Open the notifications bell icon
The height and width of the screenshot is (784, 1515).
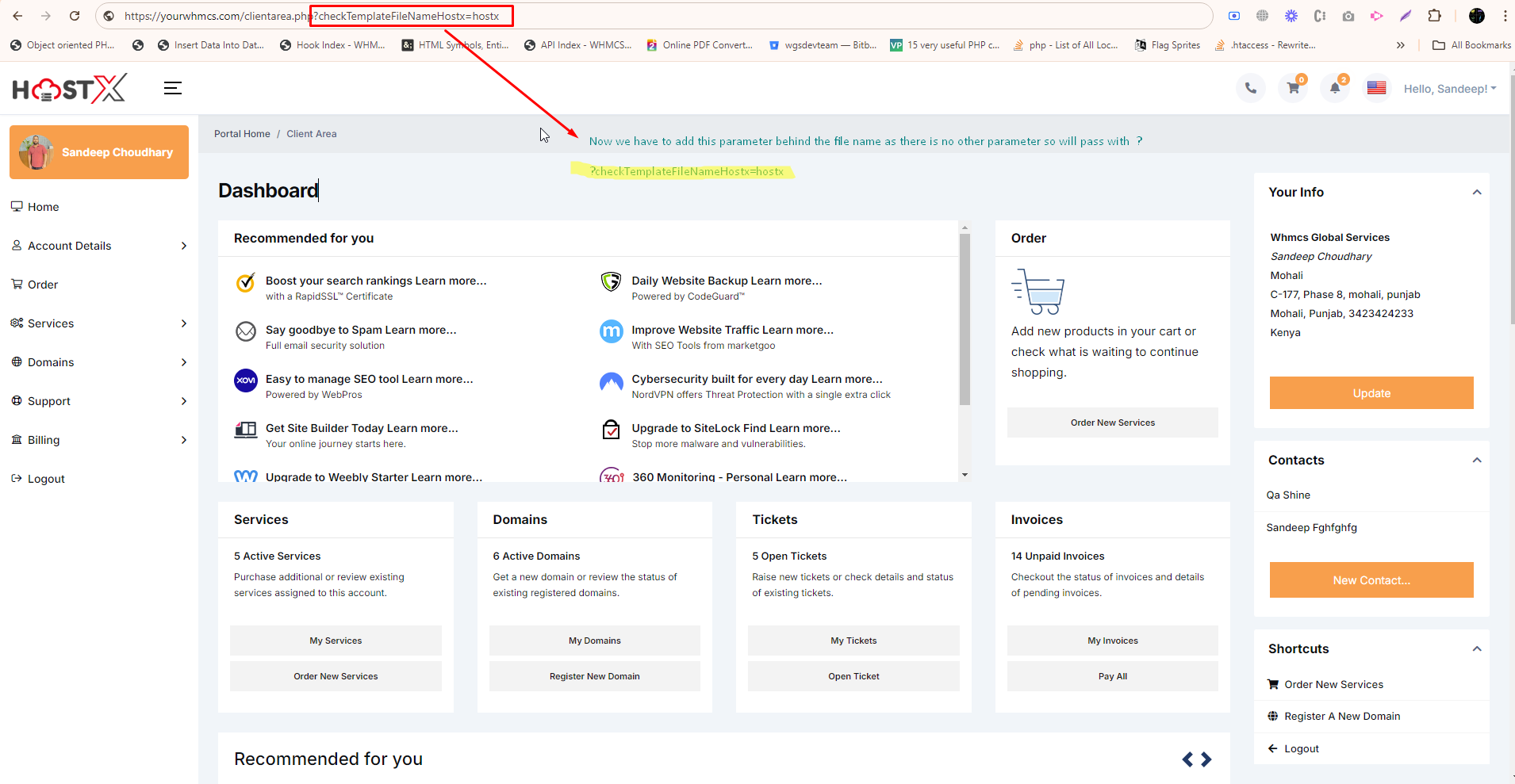pyautogui.click(x=1335, y=89)
